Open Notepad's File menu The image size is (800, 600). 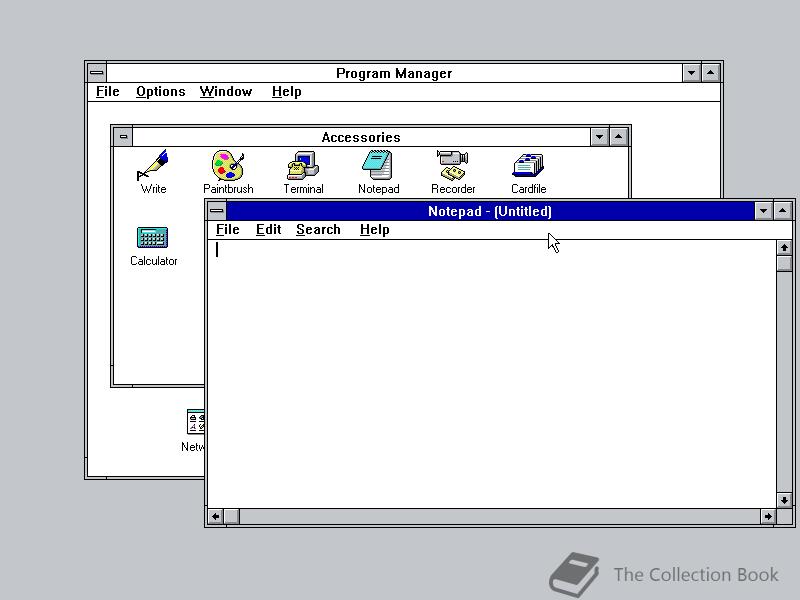click(x=228, y=230)
